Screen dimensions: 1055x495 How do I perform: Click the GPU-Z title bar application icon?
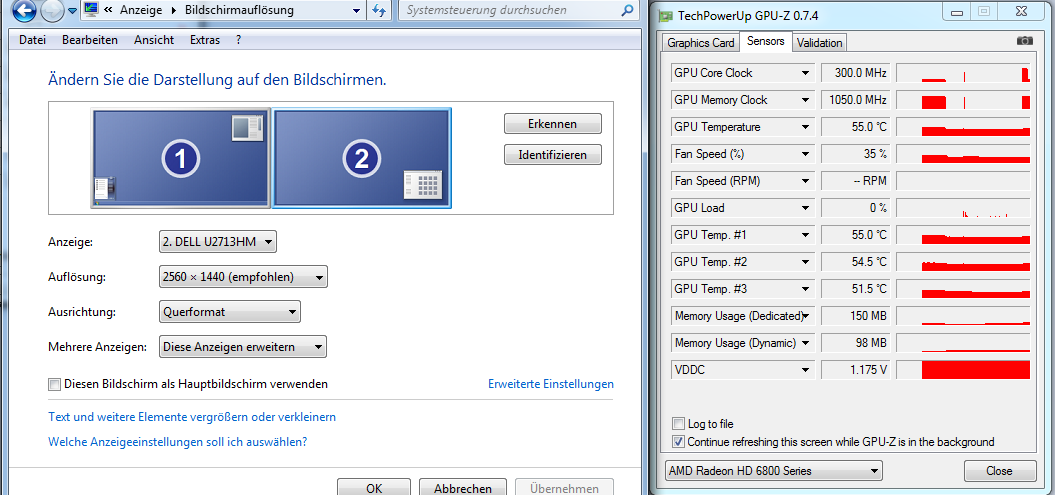pyautogui.click(x=665, y=15)
